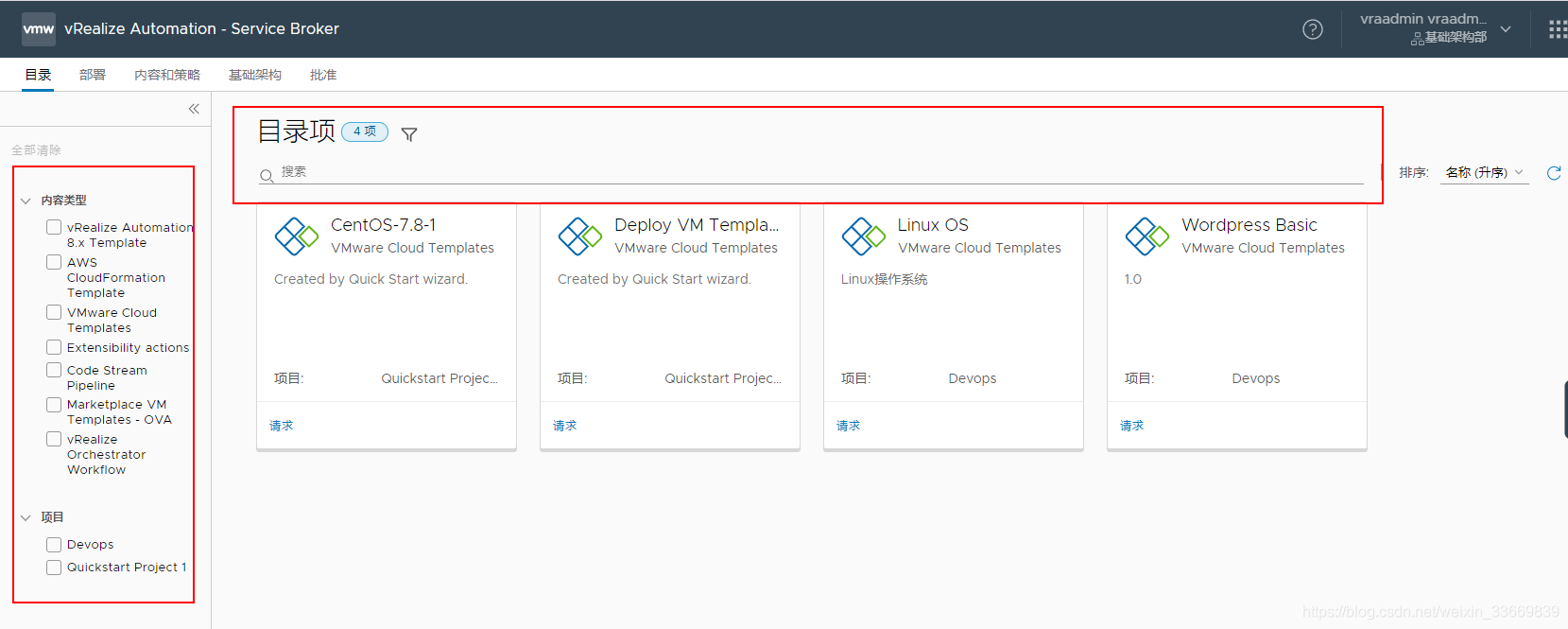Viewport: 1568px width, 629px height.
Task: Switch to the 批准 tab
Action: pos(323,75)
